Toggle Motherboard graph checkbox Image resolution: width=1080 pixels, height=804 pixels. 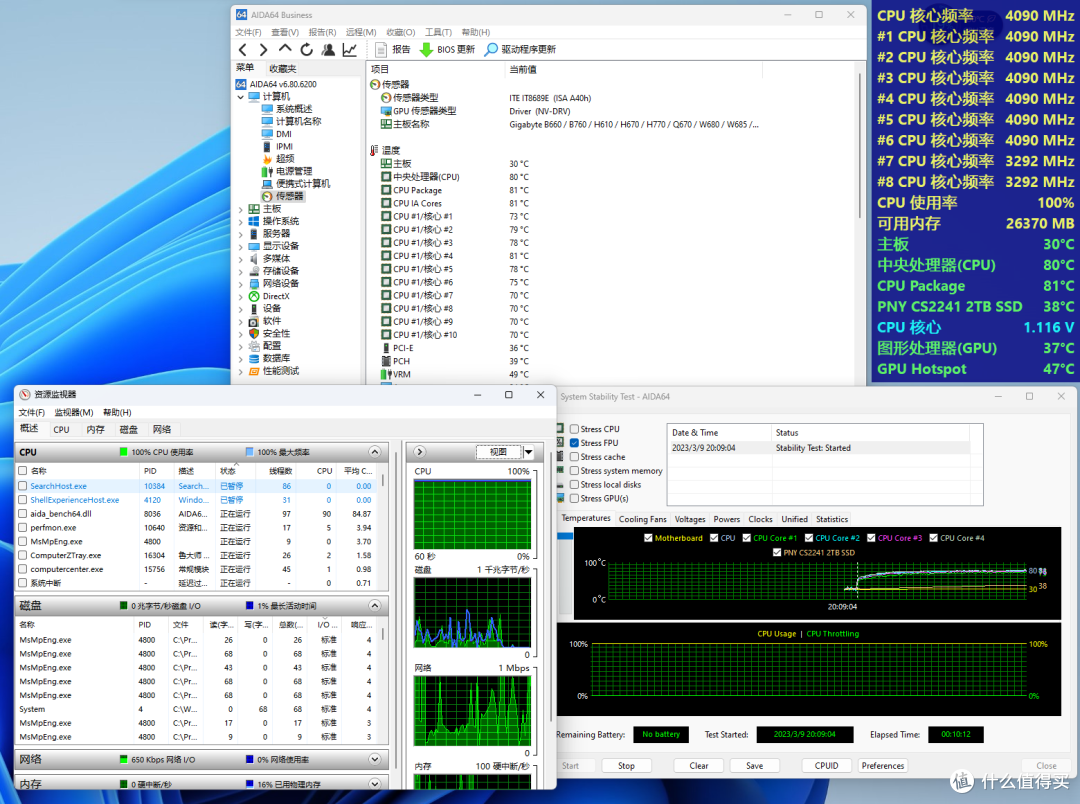coord(648,538)
